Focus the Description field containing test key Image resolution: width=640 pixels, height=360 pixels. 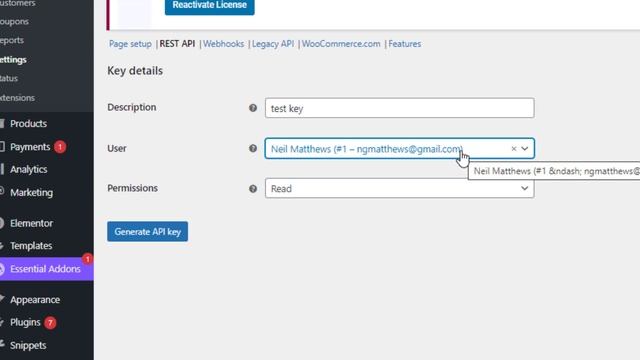tap(399, 108)
